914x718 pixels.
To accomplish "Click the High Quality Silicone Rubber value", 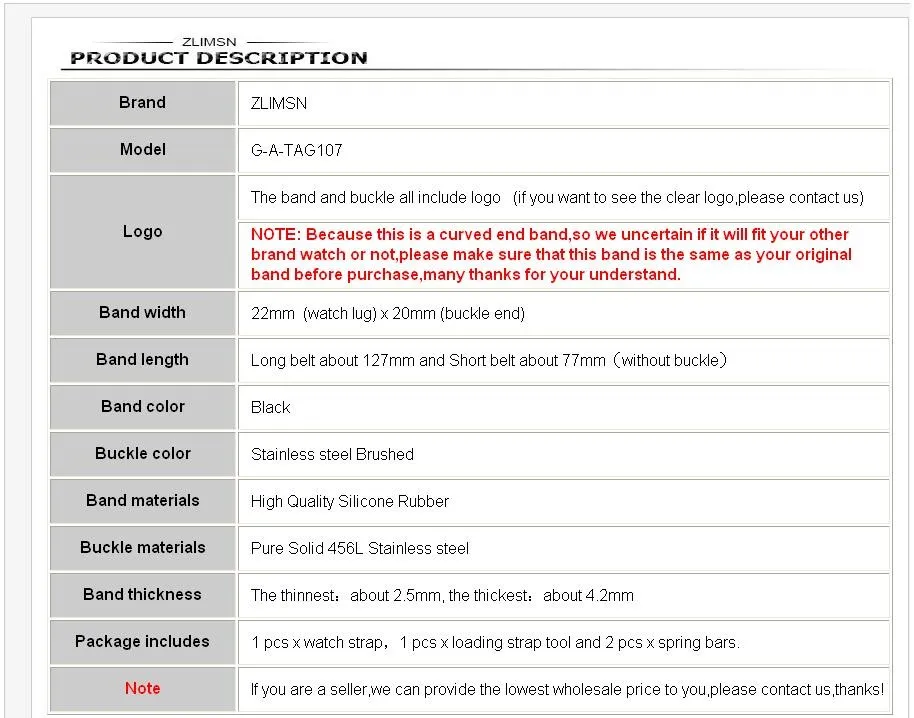I will point(350,502).
